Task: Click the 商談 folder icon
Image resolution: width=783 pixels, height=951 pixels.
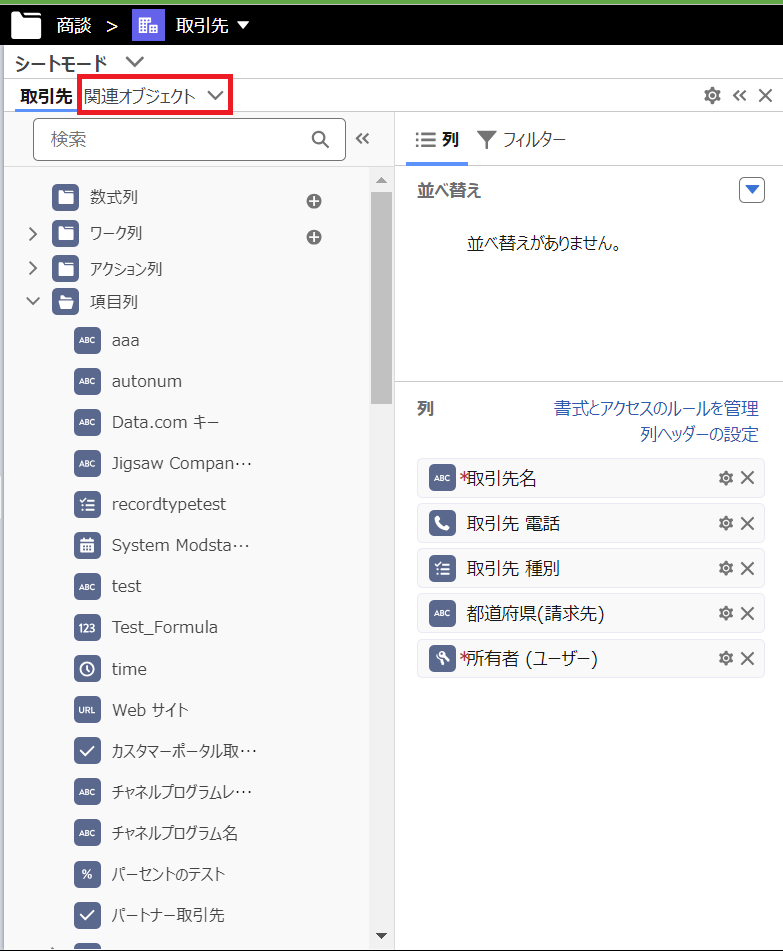Action: 26,25
